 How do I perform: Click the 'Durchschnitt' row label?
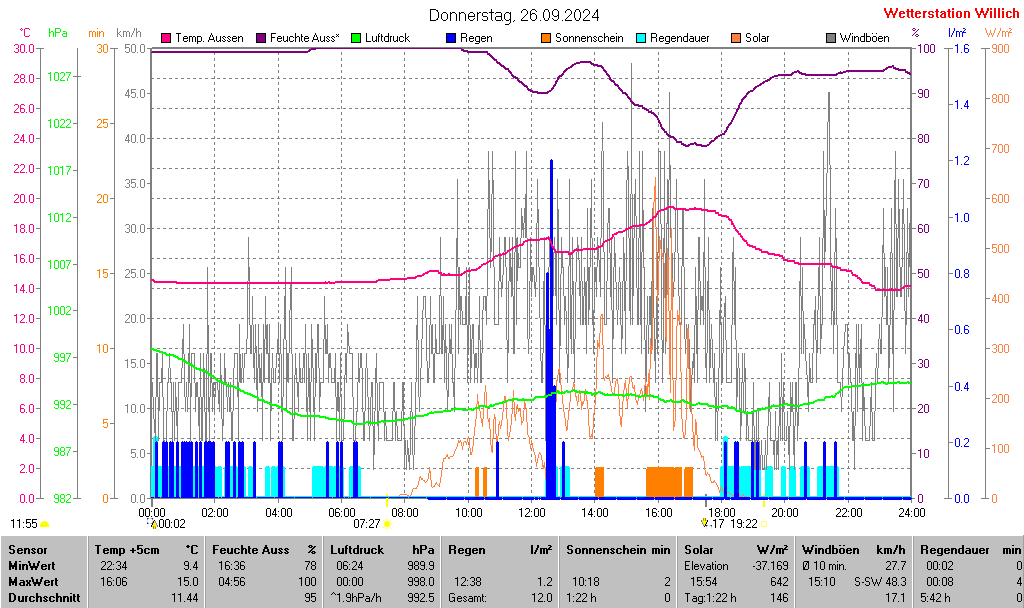coord(44,597)
